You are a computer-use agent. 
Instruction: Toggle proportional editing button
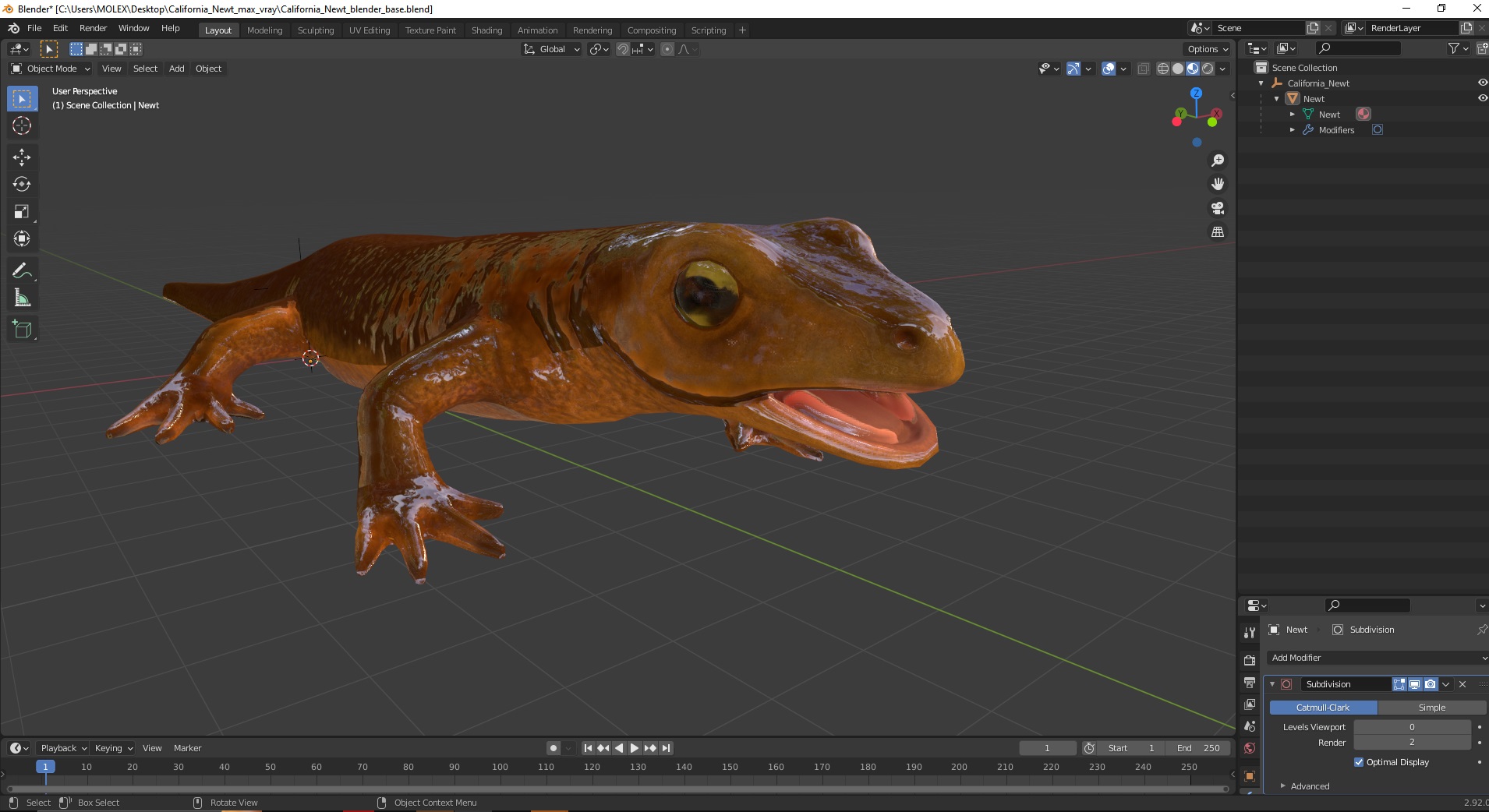tap(667, 49)
